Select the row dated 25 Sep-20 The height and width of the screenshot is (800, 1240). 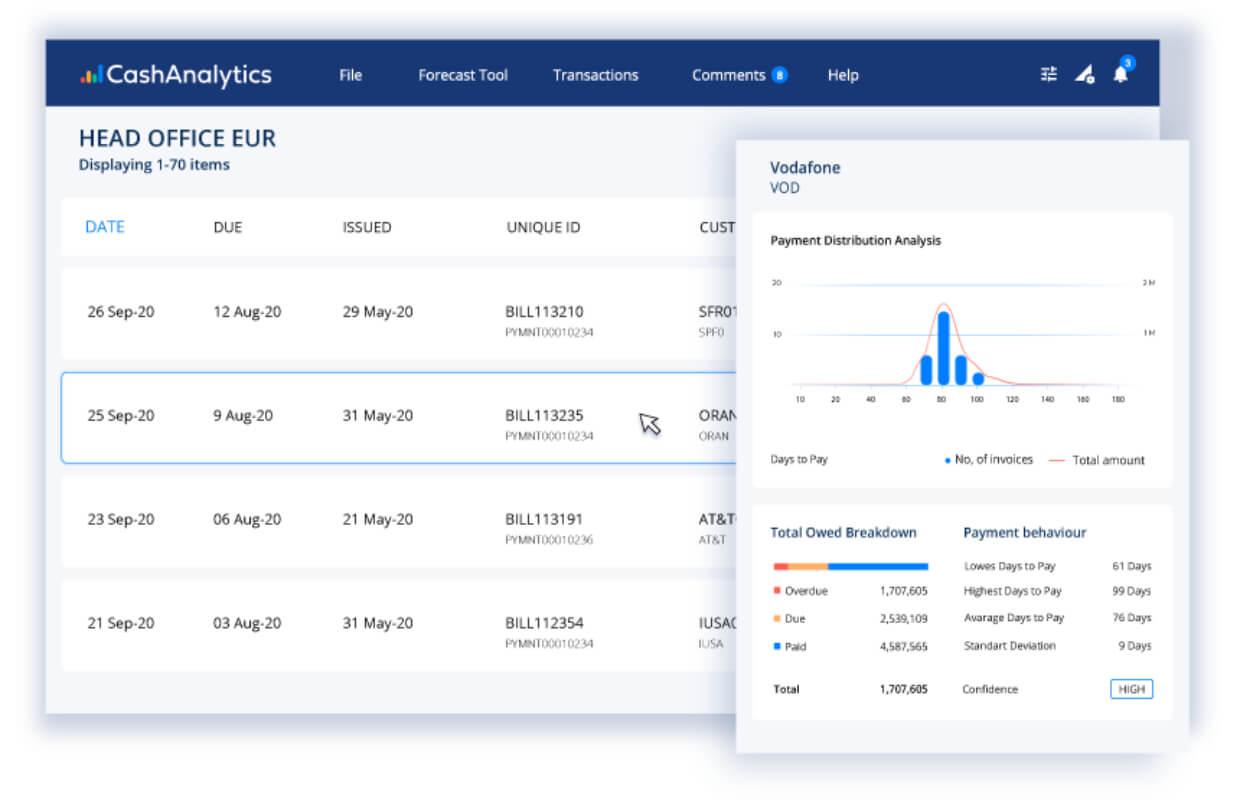[399, 418]
